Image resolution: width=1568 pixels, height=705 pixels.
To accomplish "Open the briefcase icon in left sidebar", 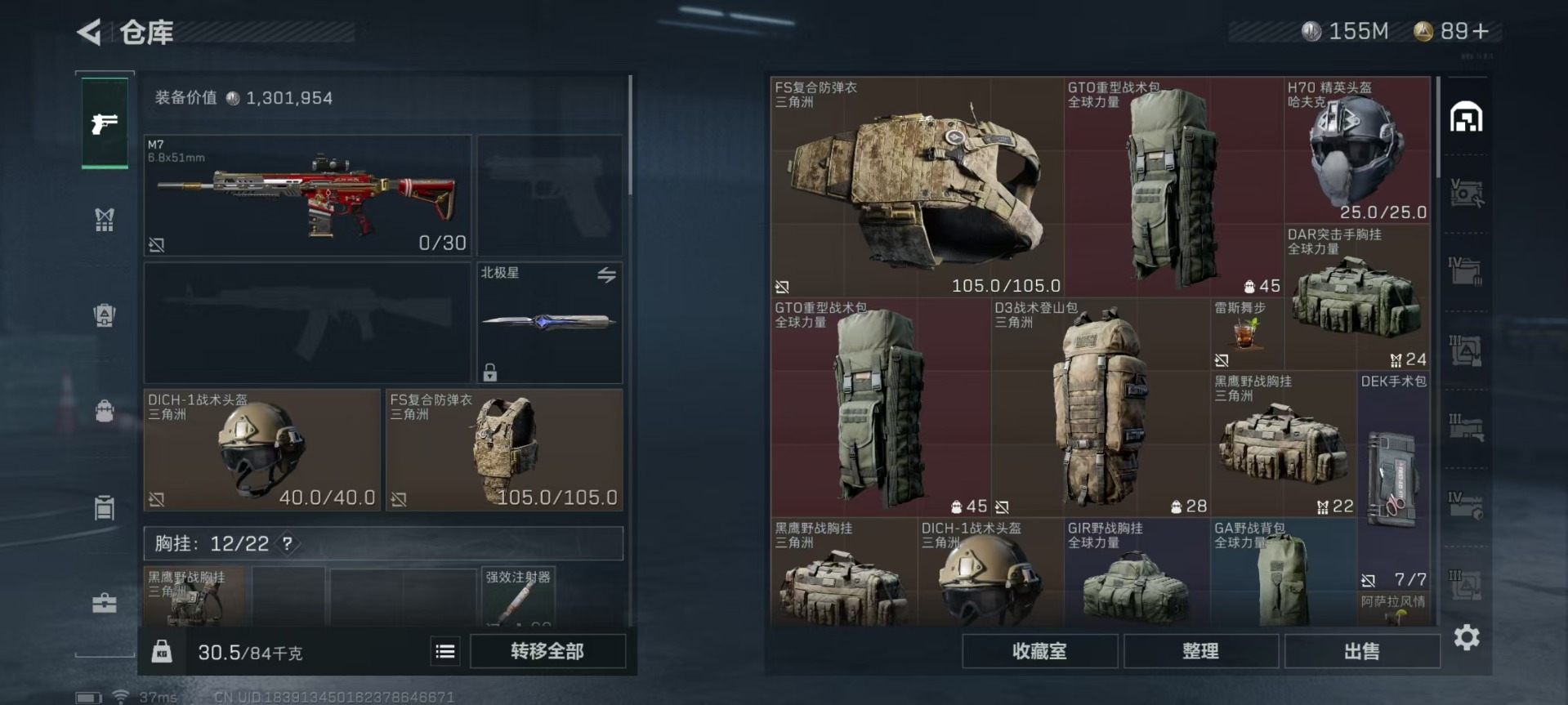I will click(105, 603).
